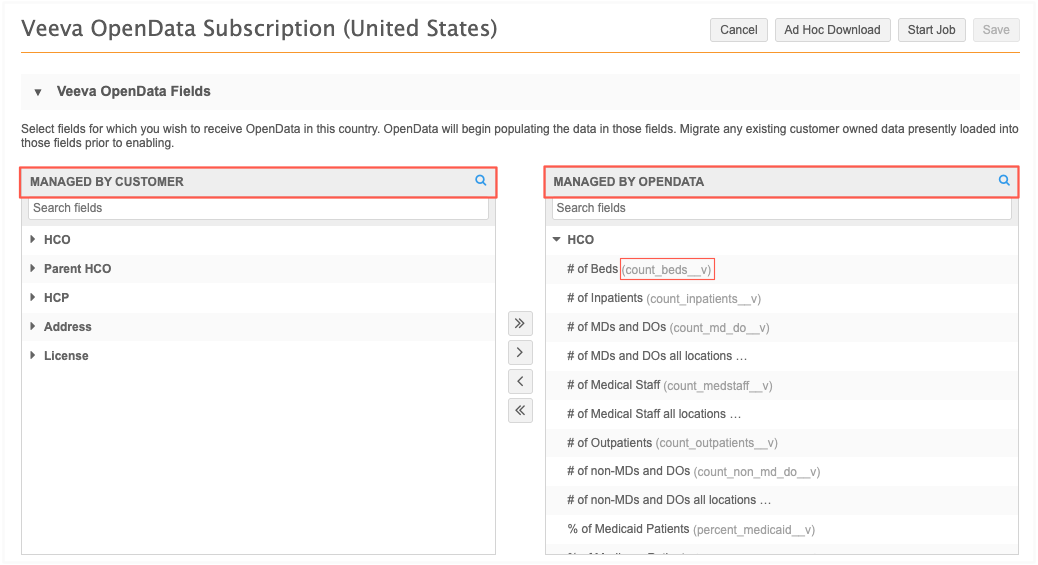1038x565 pixels.
Task: Click search icon in Managed by OpenData header
Action: (1004, 180)
